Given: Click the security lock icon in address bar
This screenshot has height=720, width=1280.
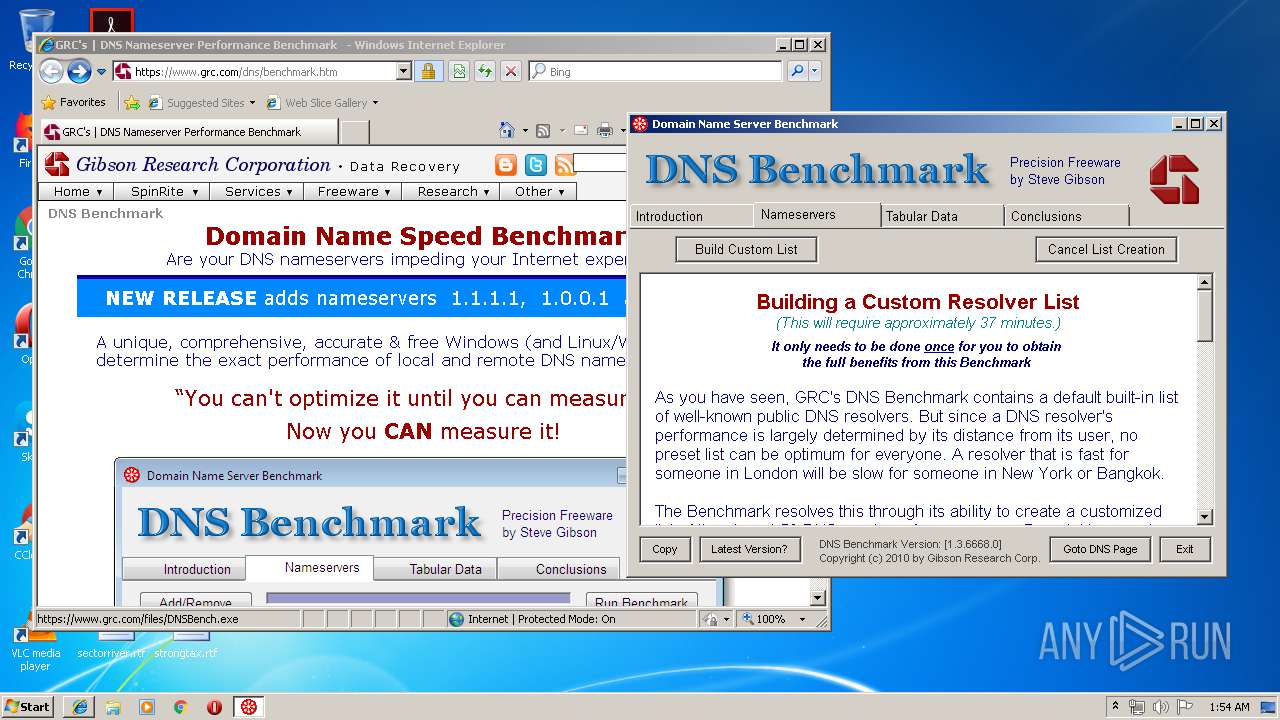Looking at the screenshot, I should click(x=428, y=72).
